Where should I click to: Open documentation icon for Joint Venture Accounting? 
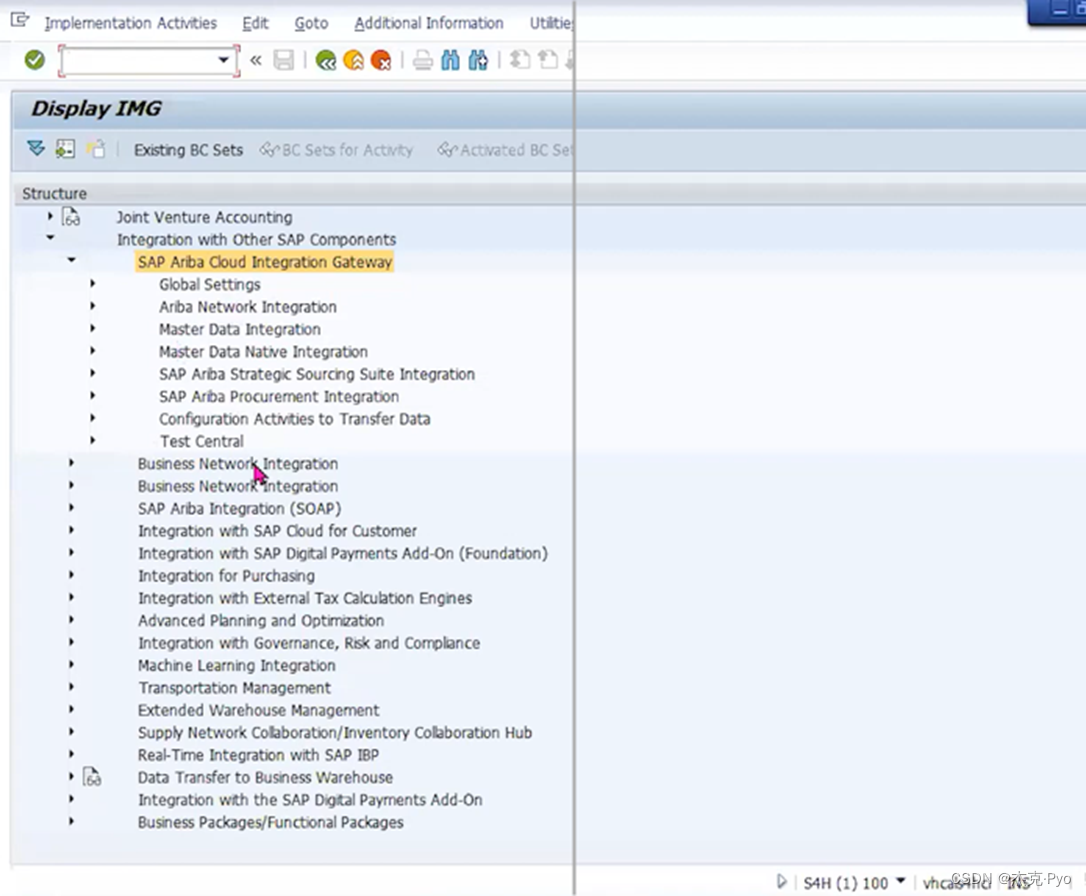71,217
